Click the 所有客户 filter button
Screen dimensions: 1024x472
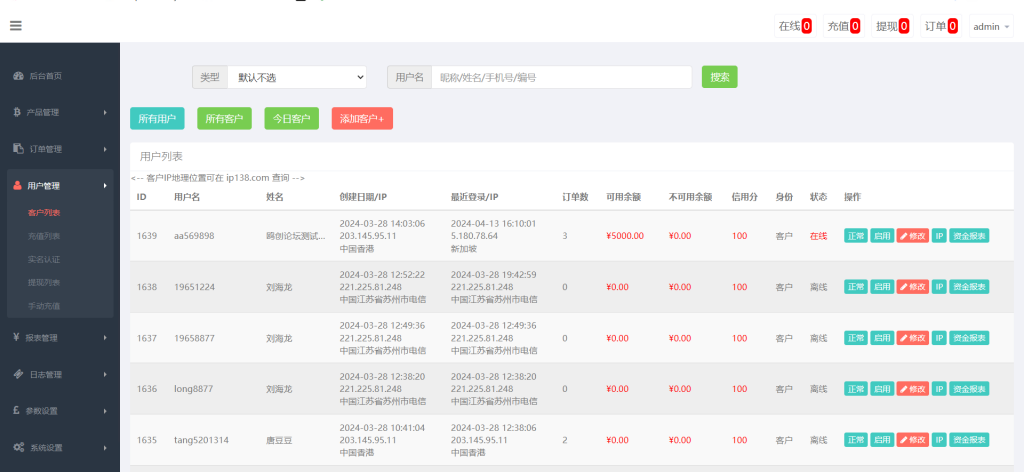point(224,118)
